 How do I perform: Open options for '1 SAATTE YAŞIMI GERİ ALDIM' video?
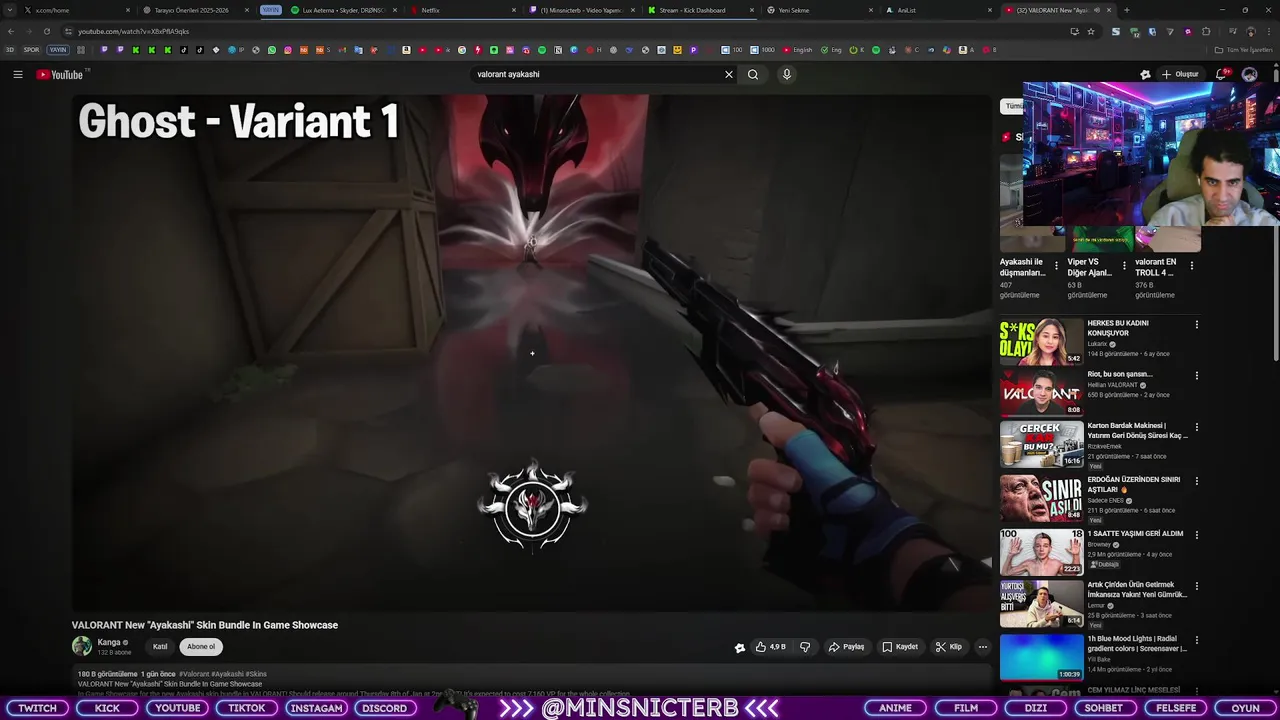pos(1196,535)
